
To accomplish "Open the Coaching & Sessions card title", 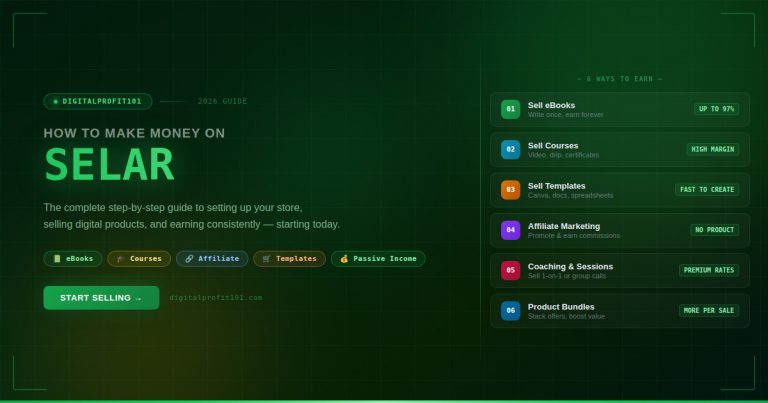I will coord(570,266).
